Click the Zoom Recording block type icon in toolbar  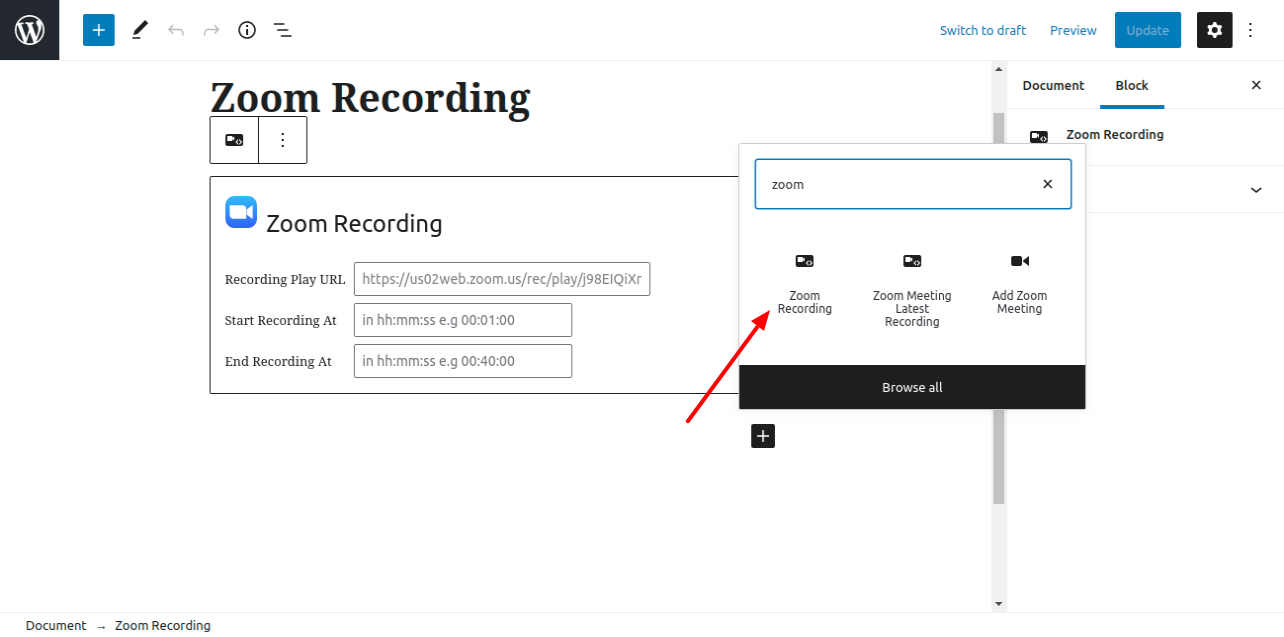tap(234, 140)
